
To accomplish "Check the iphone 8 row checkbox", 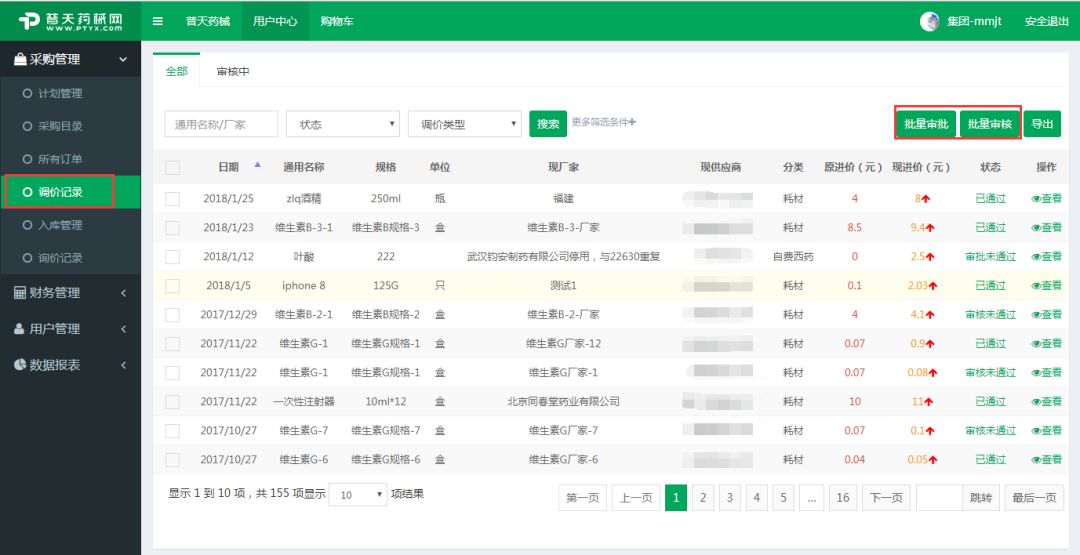I will (172, 286).
